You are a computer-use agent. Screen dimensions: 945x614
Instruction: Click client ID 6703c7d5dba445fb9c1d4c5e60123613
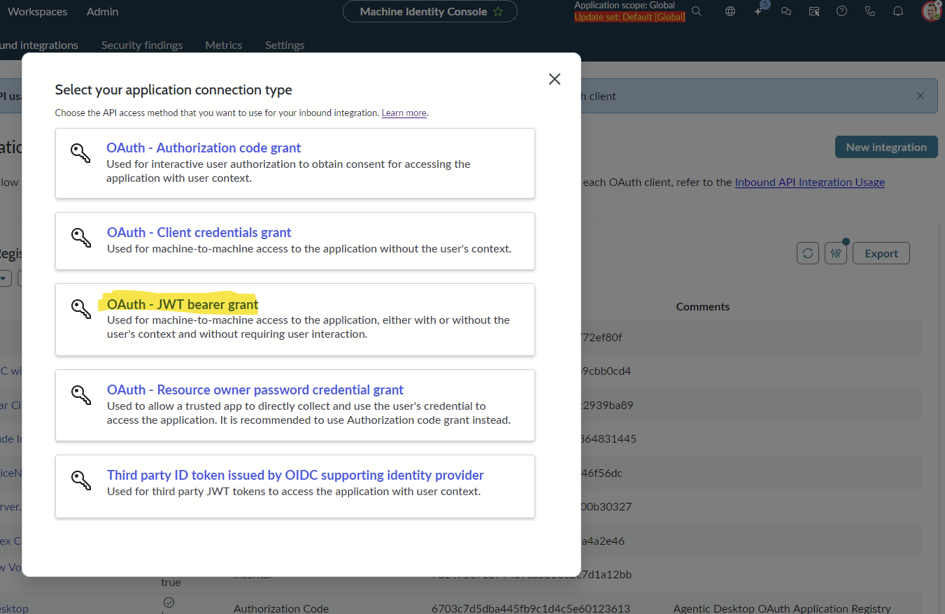coord(531,609)
